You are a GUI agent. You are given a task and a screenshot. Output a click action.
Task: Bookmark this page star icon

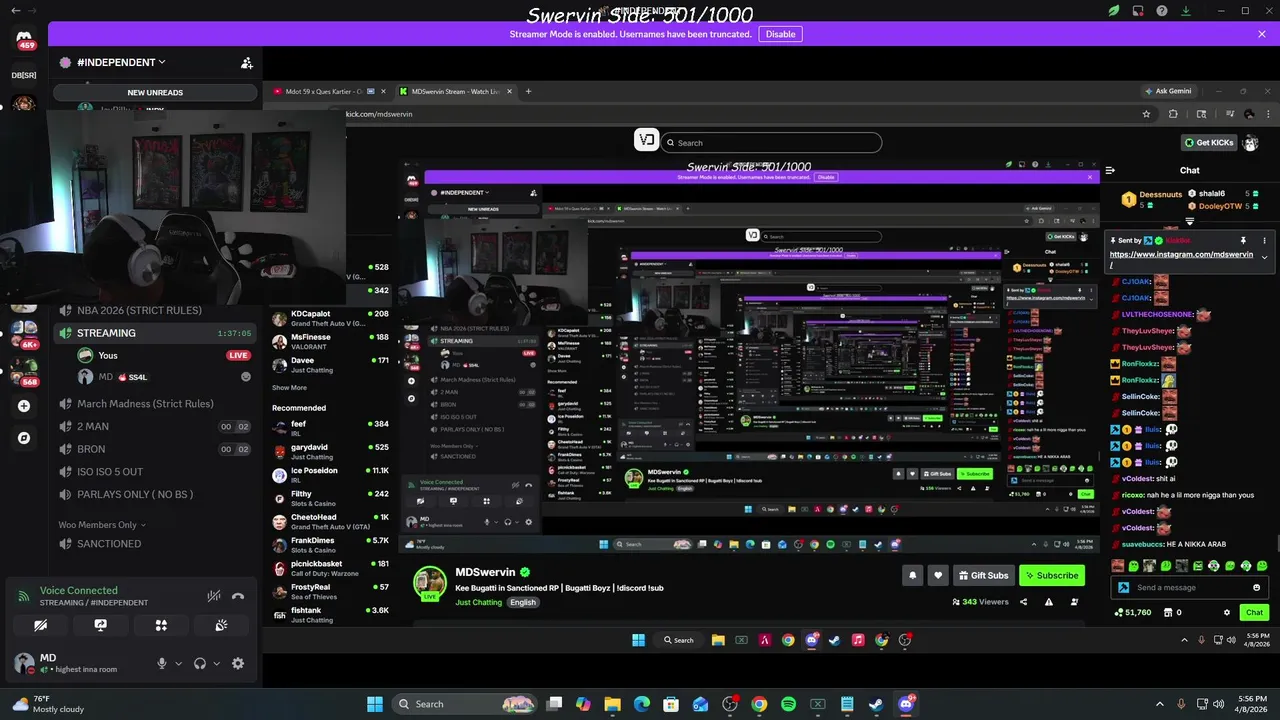click(1146, 114)
